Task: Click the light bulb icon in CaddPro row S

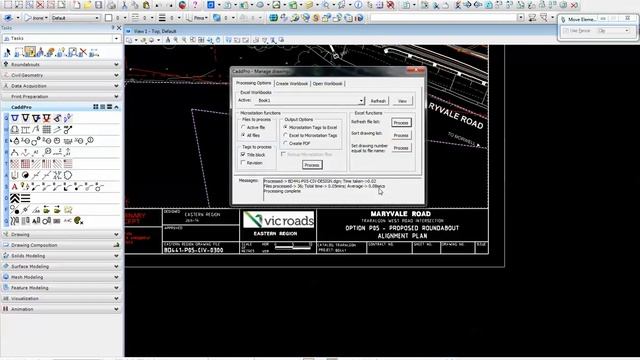Action: coord(24,187)
